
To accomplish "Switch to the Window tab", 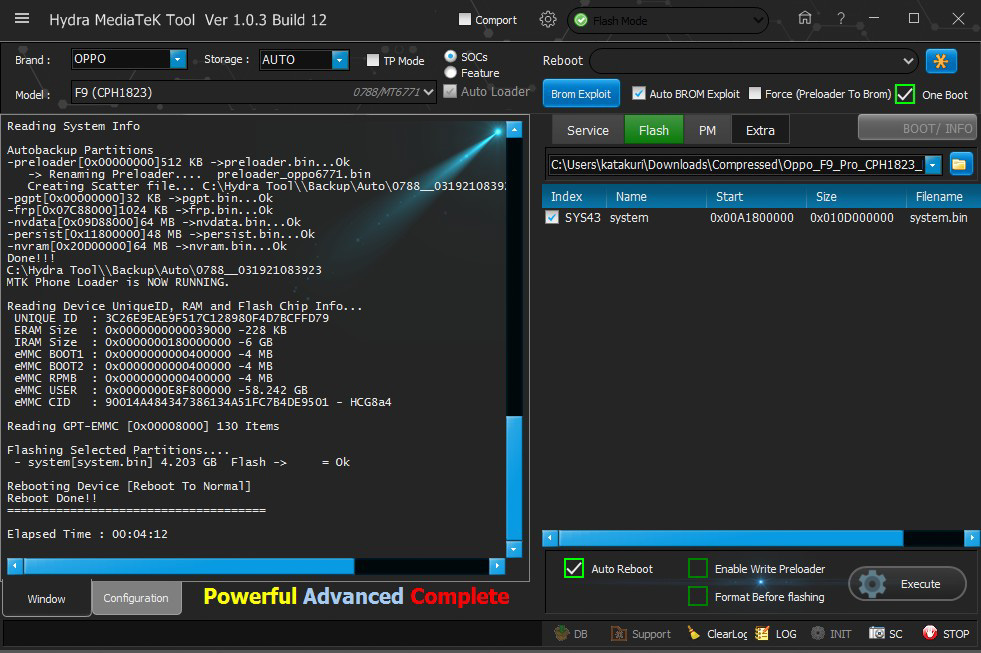I will (46, 599).
